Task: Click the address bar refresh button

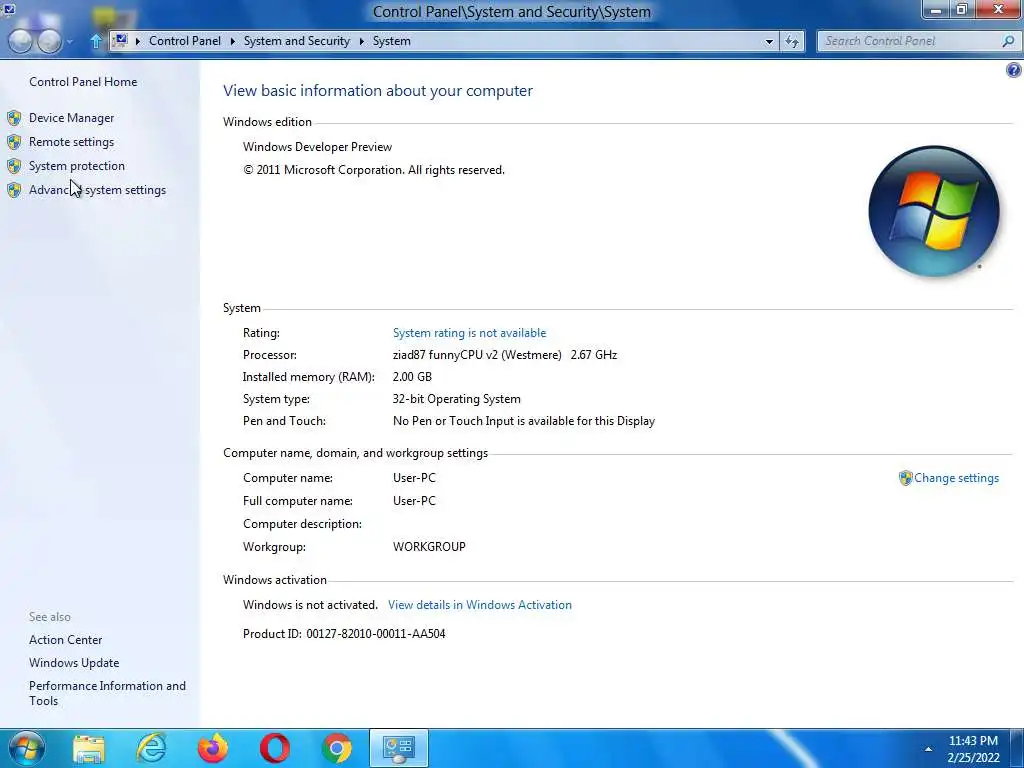Action: tap(792, 41)
